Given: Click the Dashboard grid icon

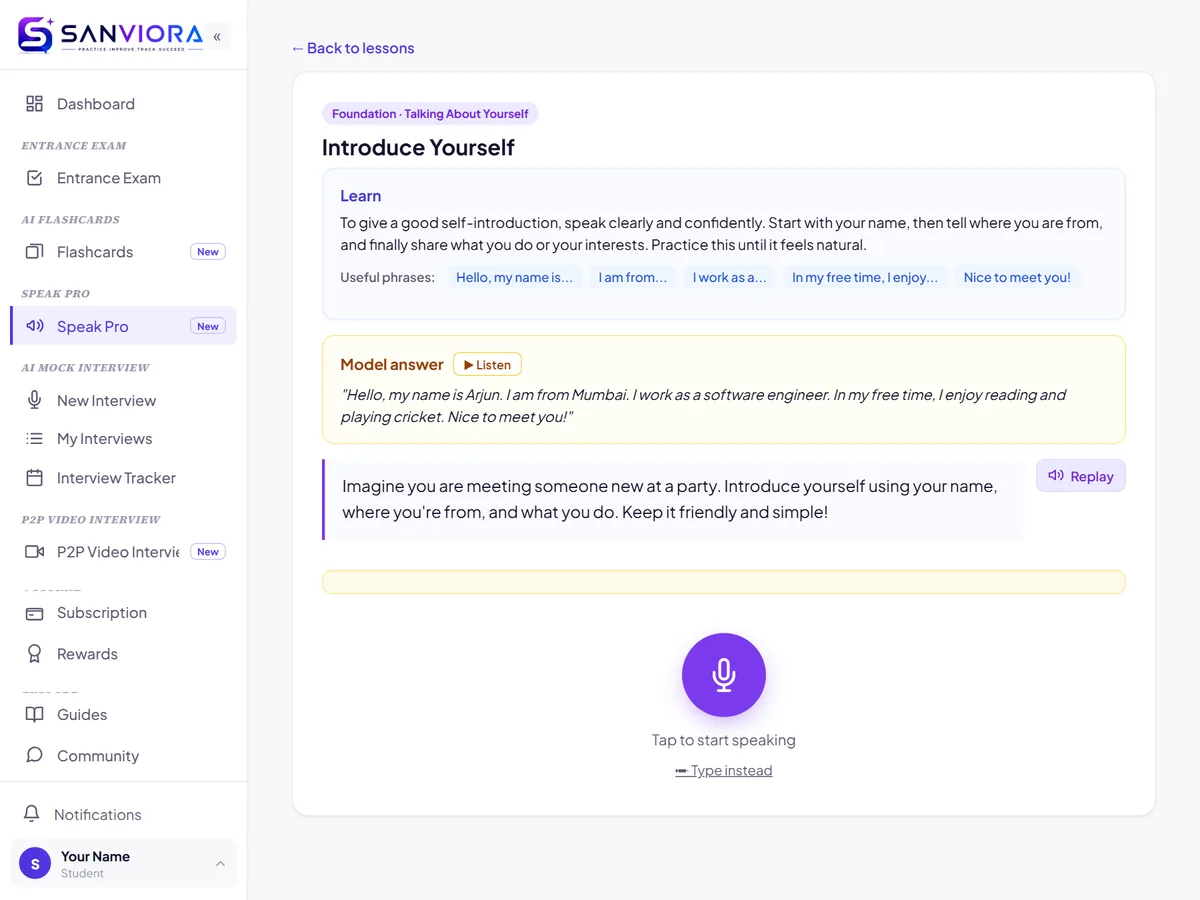Looking at the screenshot, I should coord(35,104).
